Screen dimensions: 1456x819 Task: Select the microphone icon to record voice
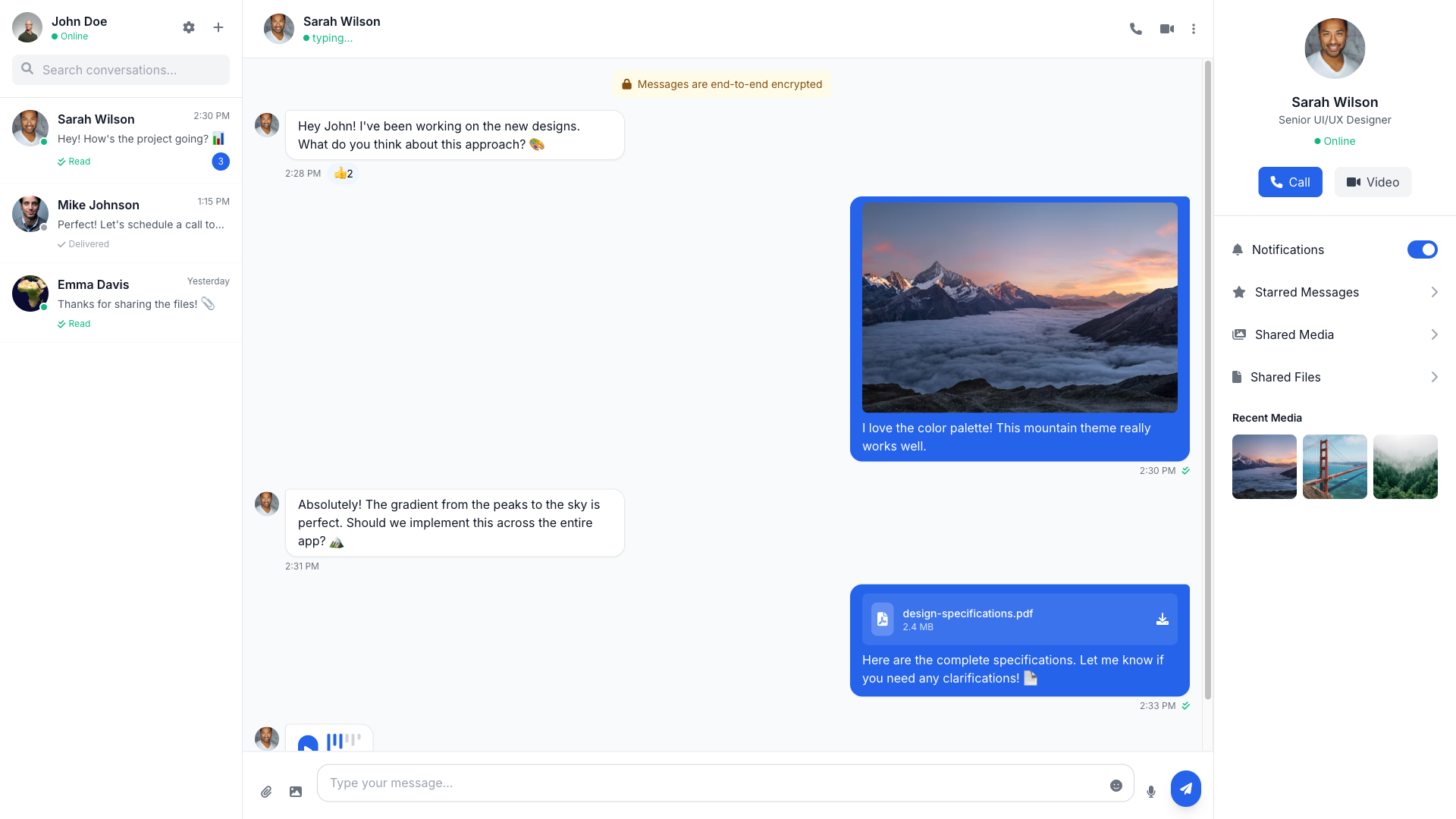point(1150,791)
